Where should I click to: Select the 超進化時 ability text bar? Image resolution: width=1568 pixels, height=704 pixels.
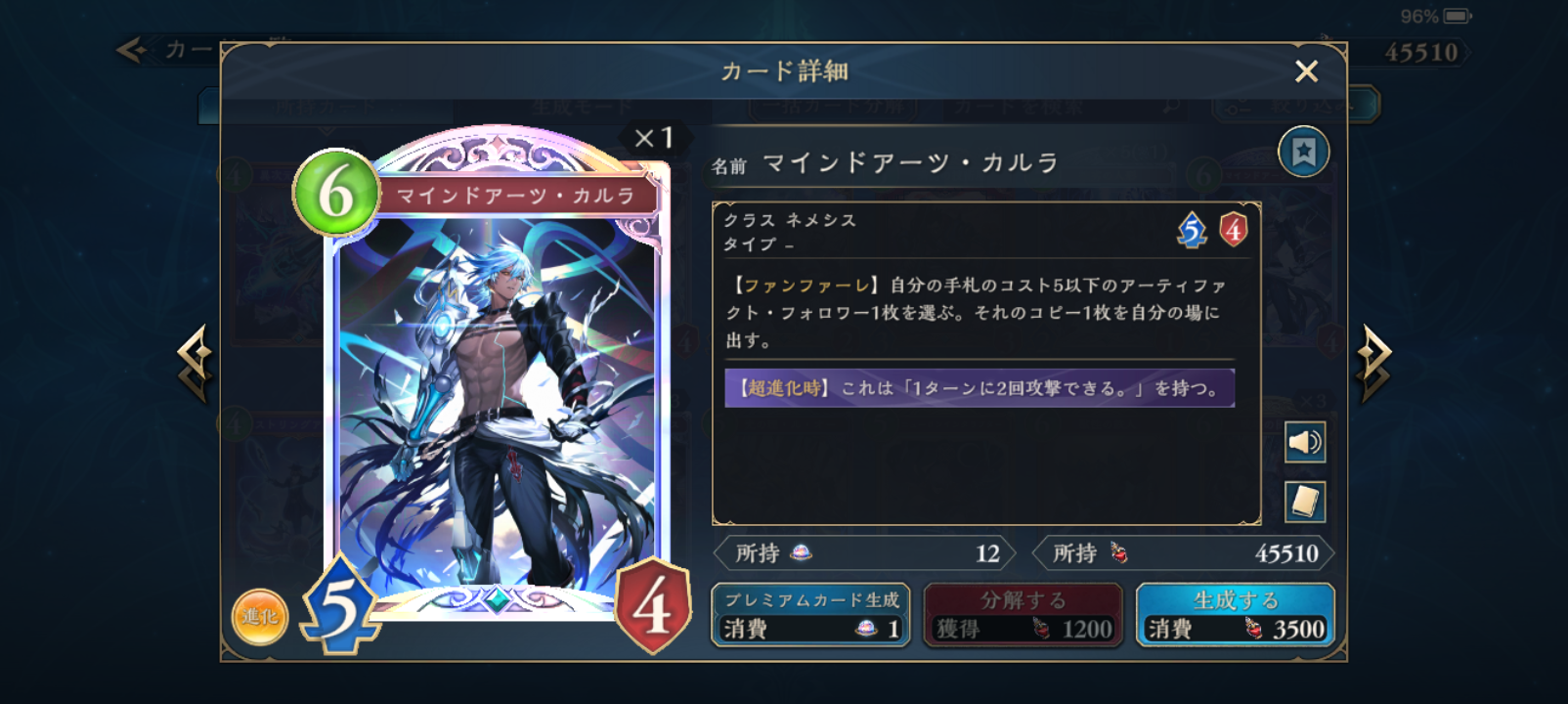click(980, 388)
